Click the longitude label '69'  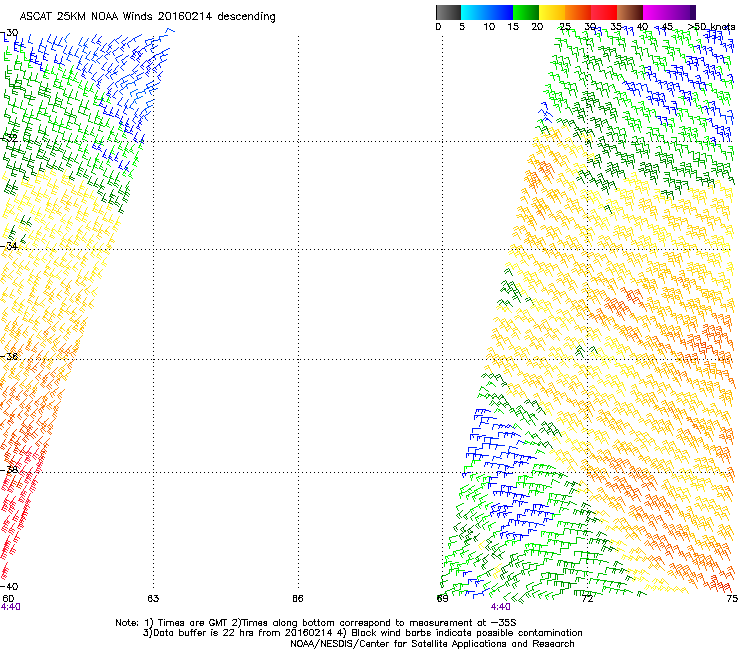(442, 599)
